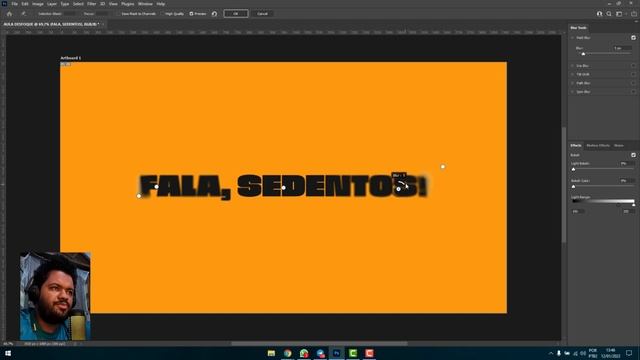Open the Help menu
The height and width of the screenshot is (360, 640).
pyautogui.click(x=161, y=4)
